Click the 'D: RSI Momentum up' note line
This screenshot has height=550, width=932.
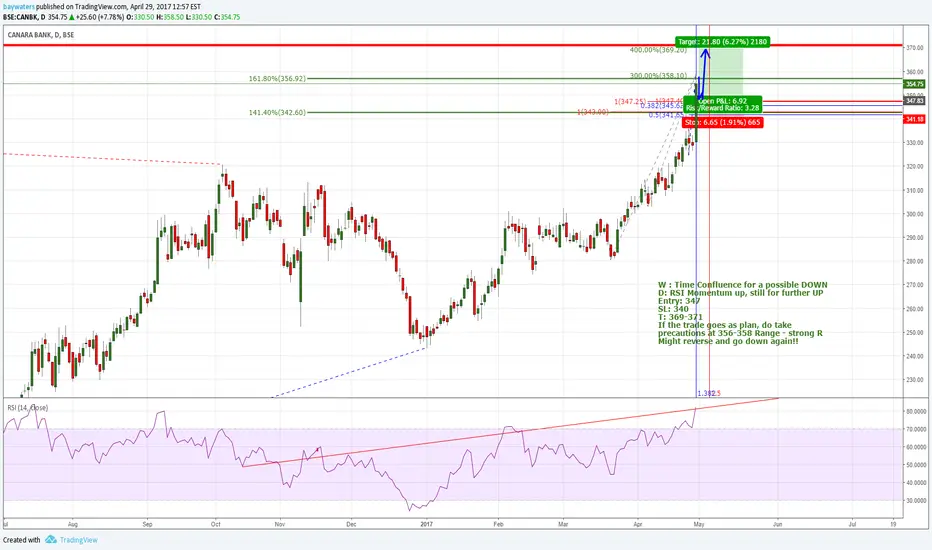click(741, 293)
